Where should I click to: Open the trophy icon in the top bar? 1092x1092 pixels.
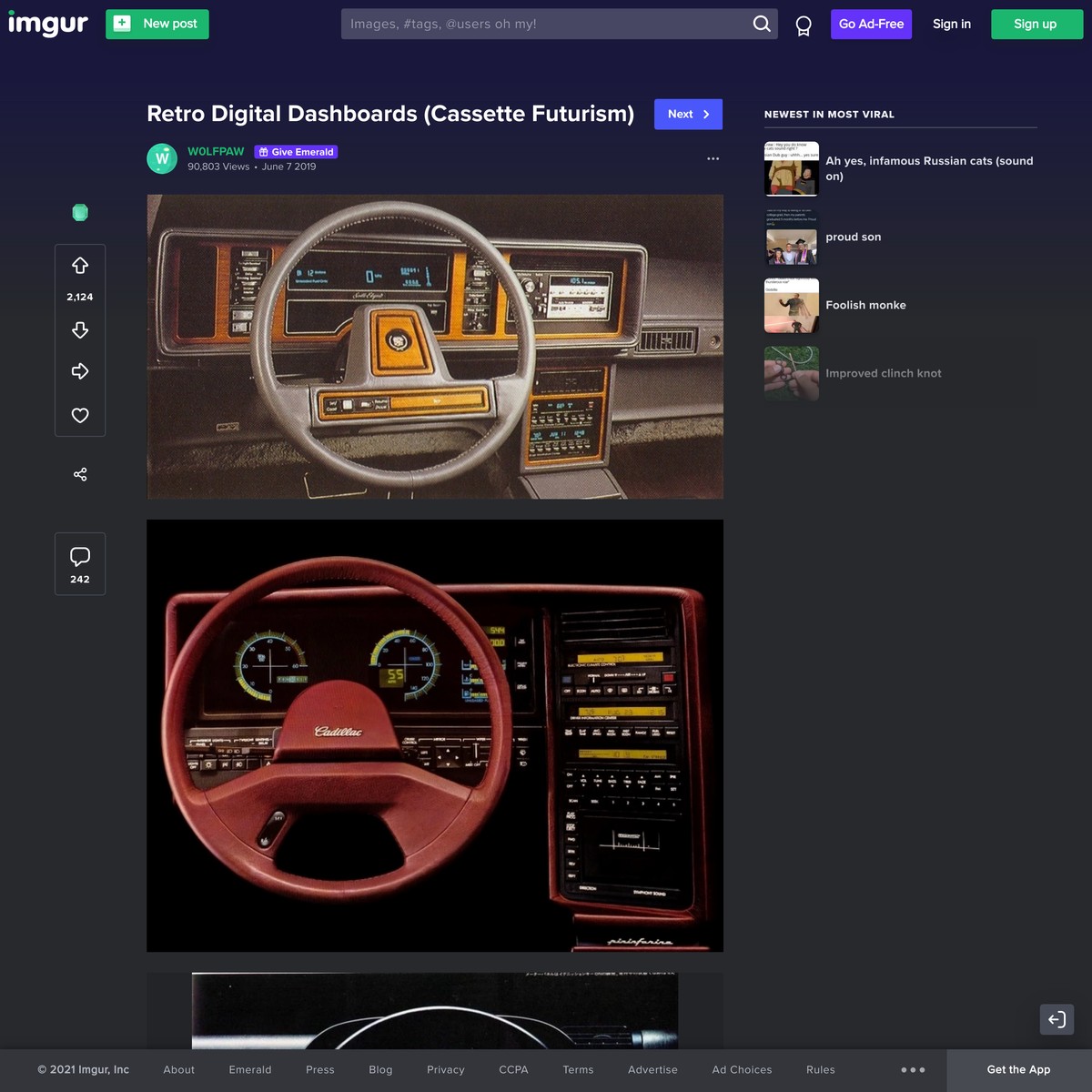click(802, 25)
